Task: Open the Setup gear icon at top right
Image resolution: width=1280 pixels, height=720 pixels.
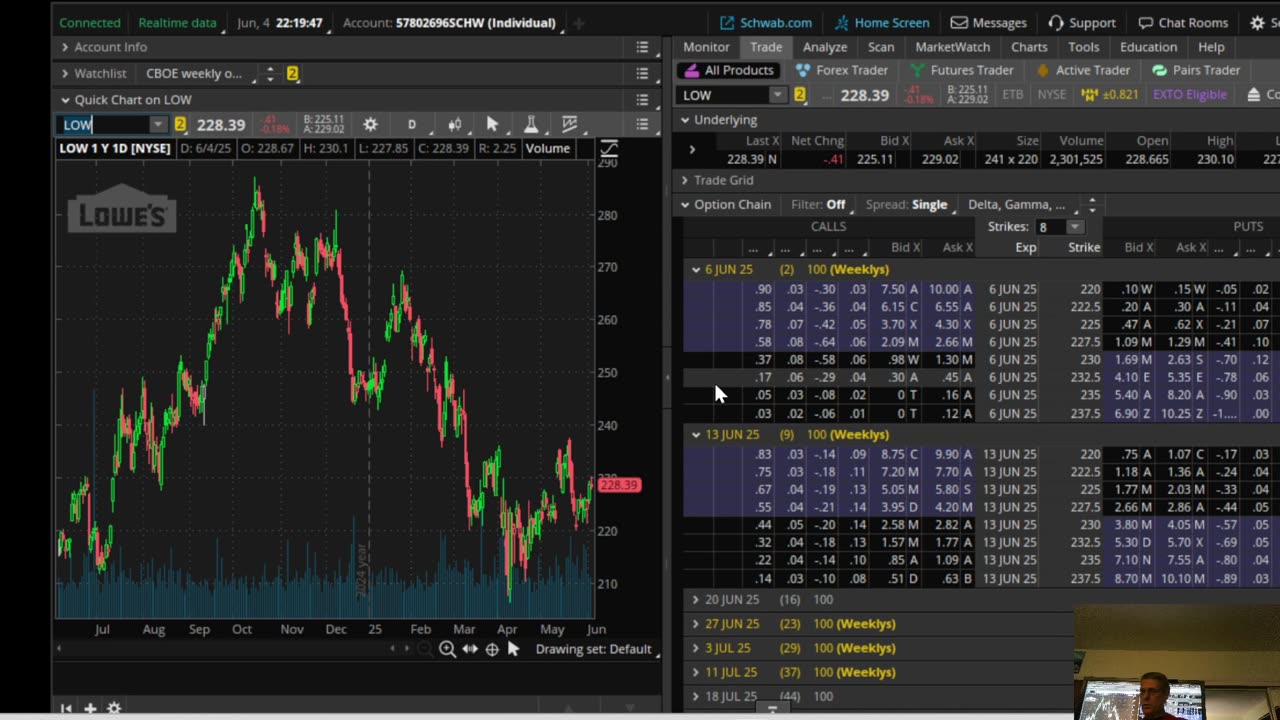Action: [x=1258, y=22]
